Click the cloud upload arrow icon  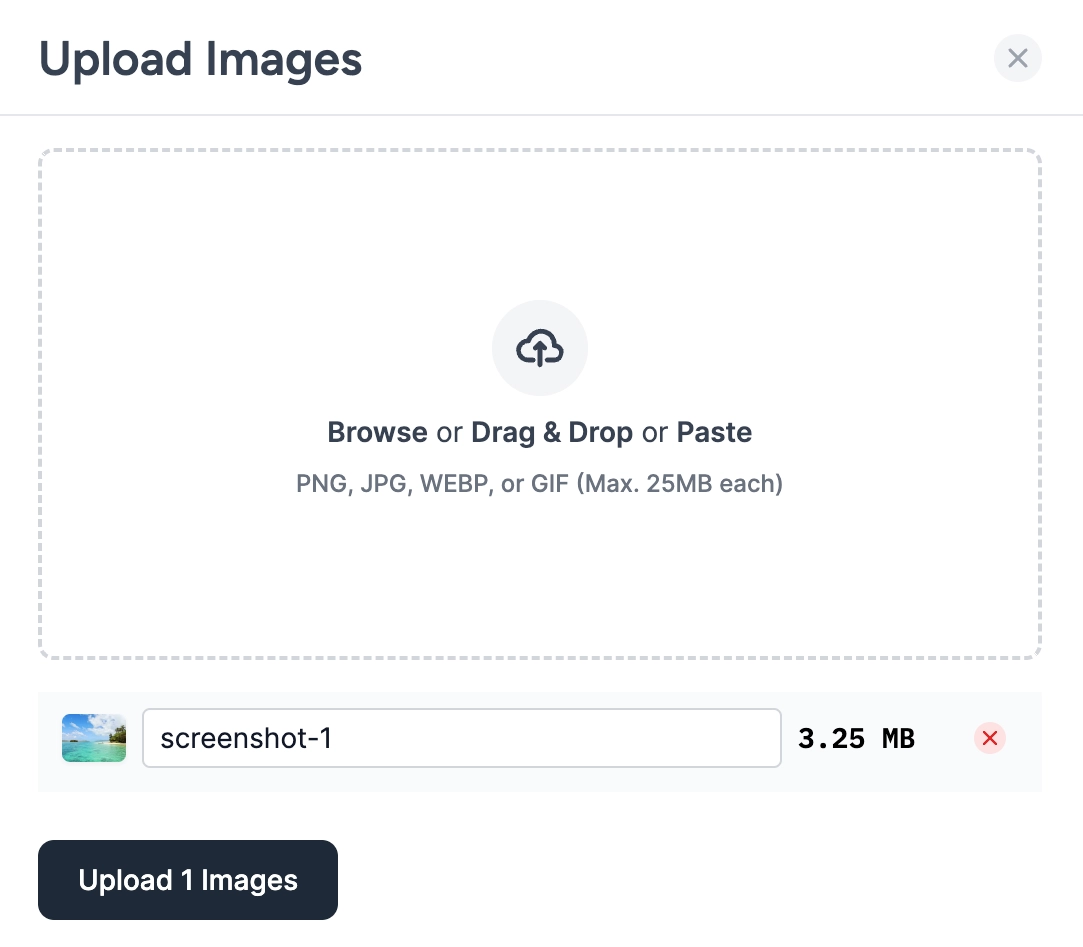point(539,347)
